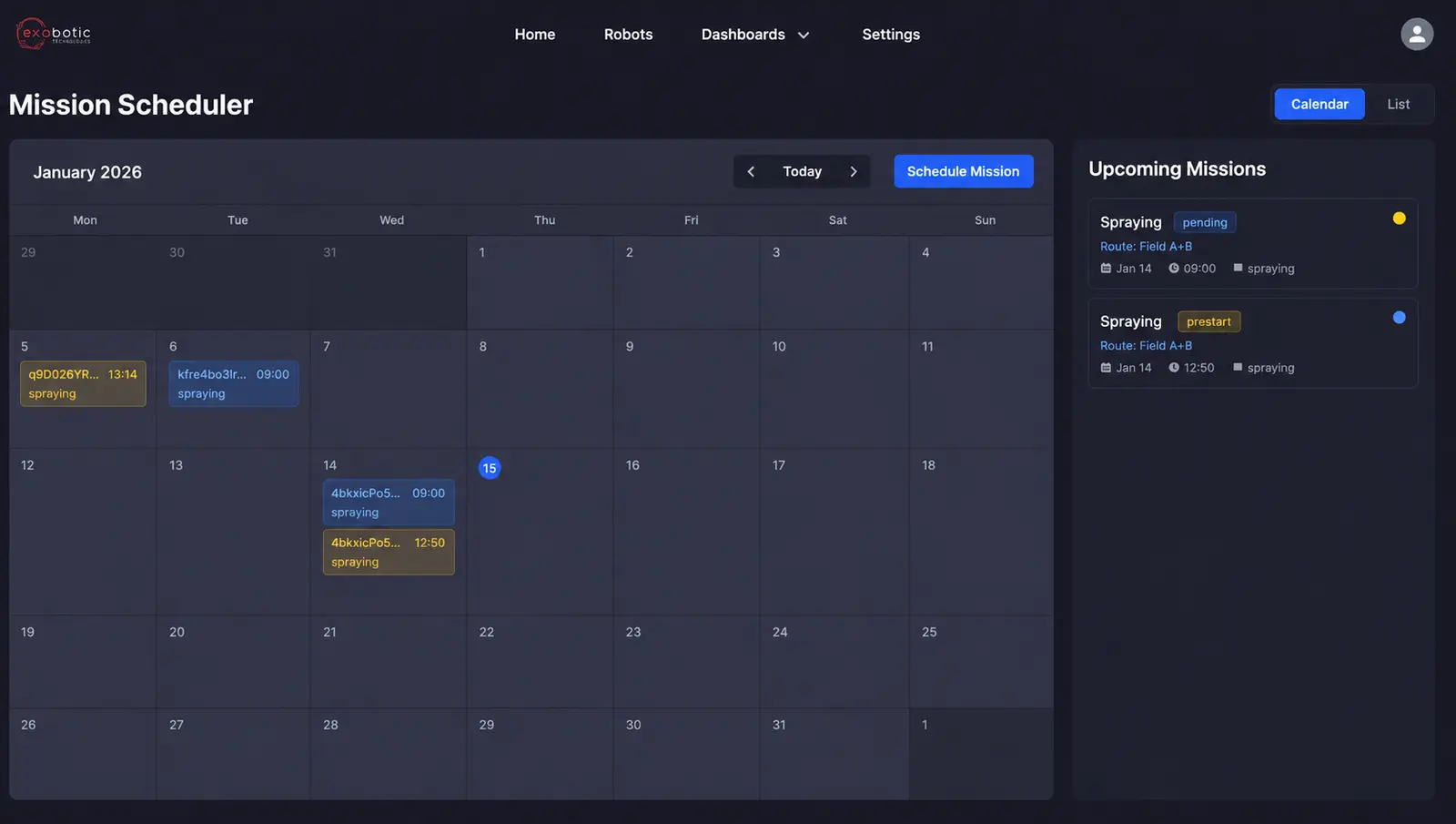Select the January 1 Thursday cell
Image resolution: width=1456 pixels, height=824 pixels.
[540, 282]
